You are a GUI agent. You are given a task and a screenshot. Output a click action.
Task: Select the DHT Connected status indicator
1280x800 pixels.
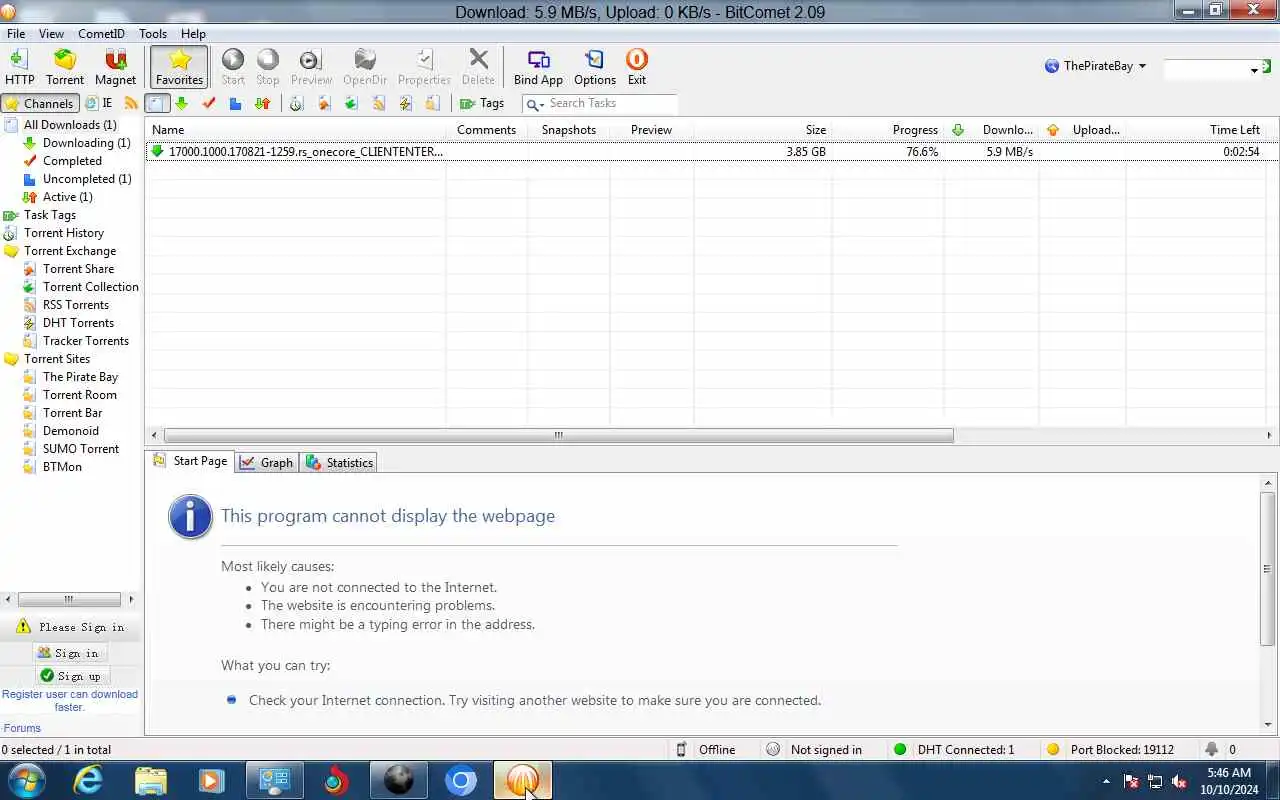pos(954,749)
